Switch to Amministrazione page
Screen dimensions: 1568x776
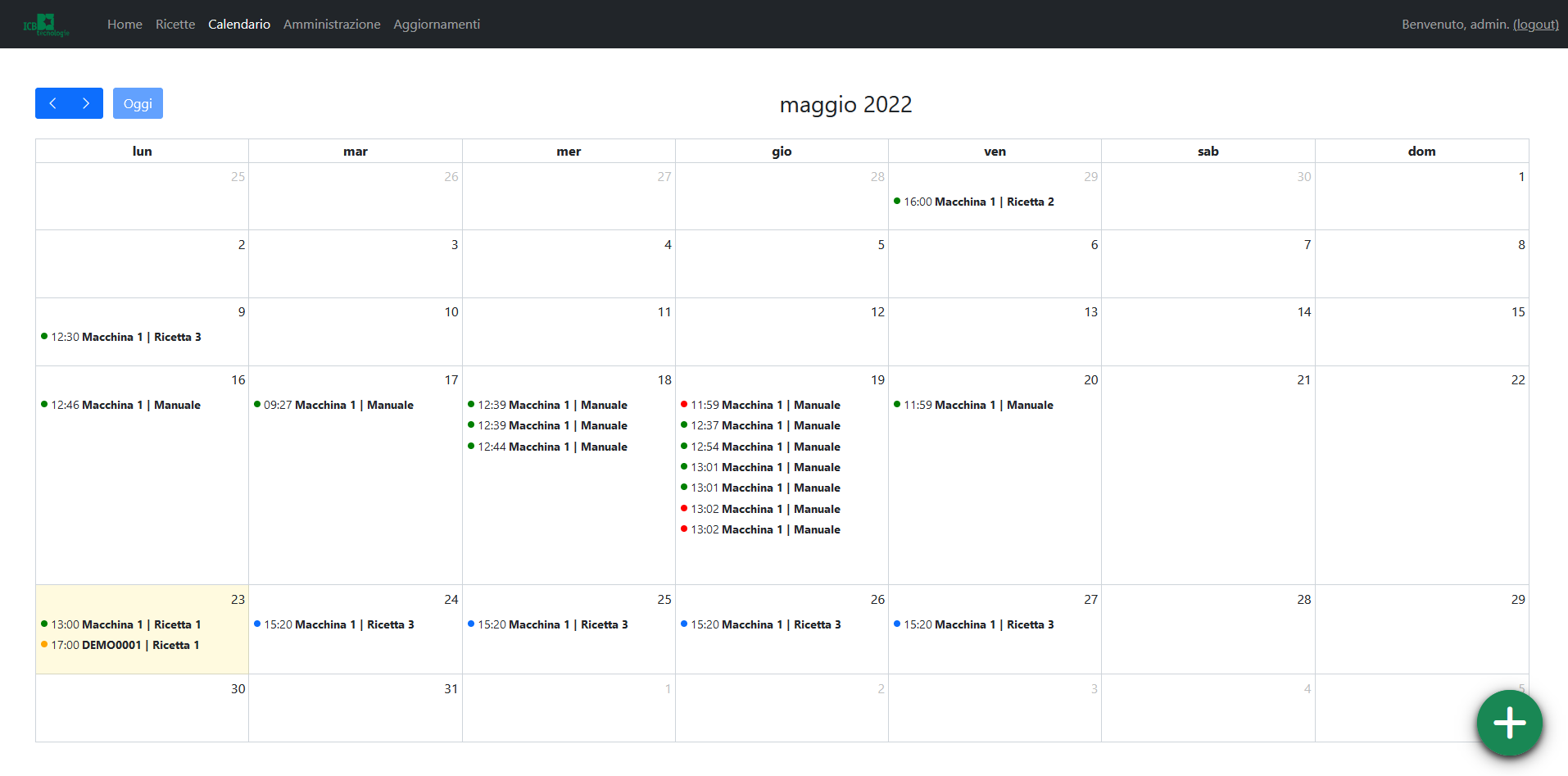point(332,25)
